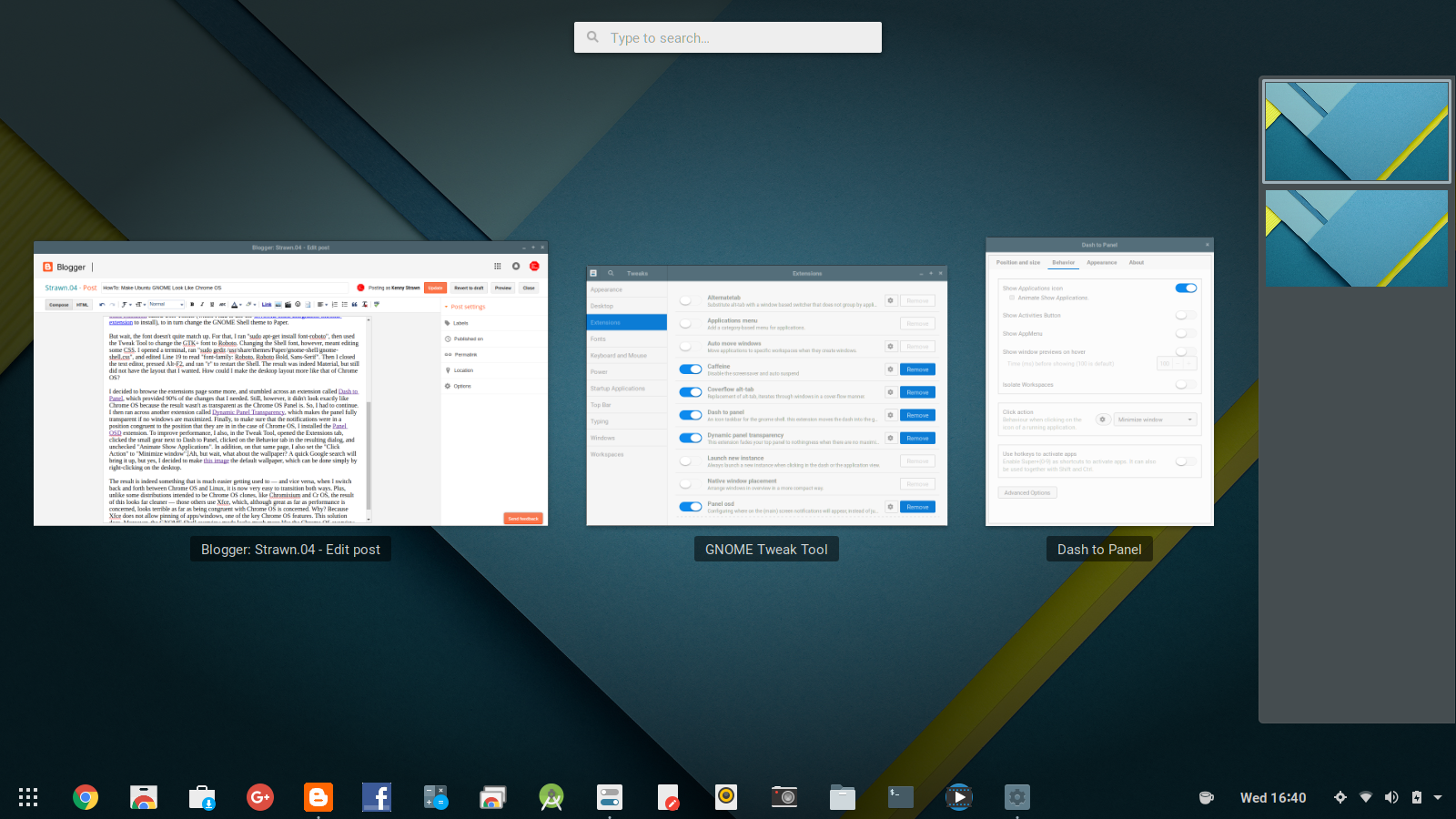Click the Type to search field at top
Image resolution: width=1456 pixels, height=819 pixels.
coord(728,37)
